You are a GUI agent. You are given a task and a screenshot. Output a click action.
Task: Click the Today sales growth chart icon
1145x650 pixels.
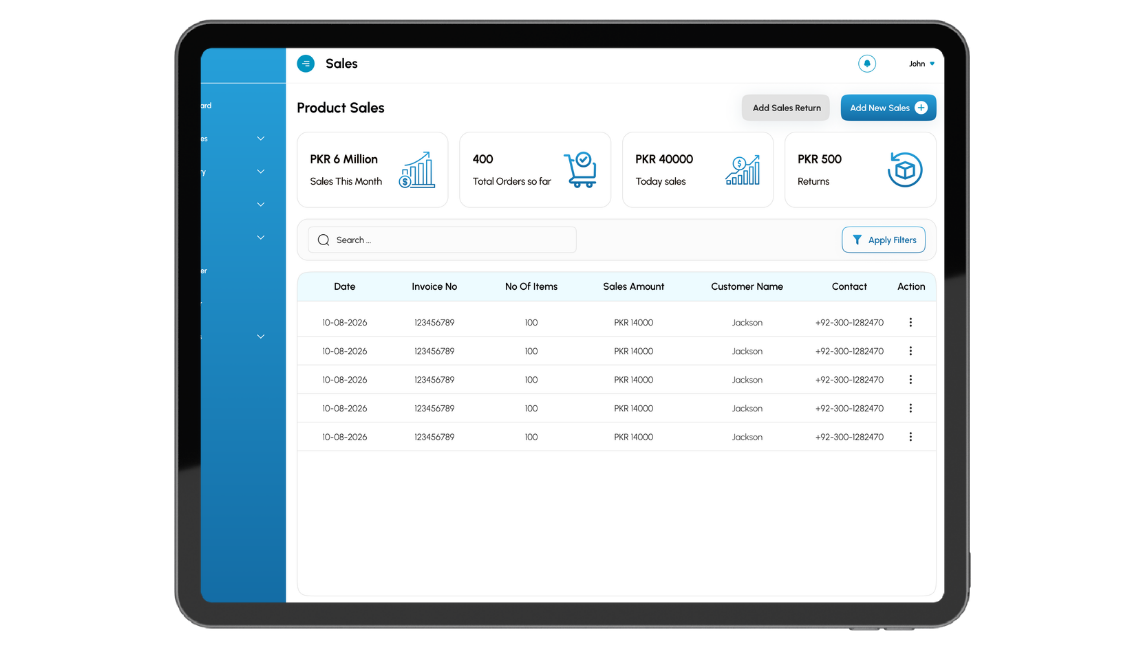pyautogui.click(x=743, y=169)
